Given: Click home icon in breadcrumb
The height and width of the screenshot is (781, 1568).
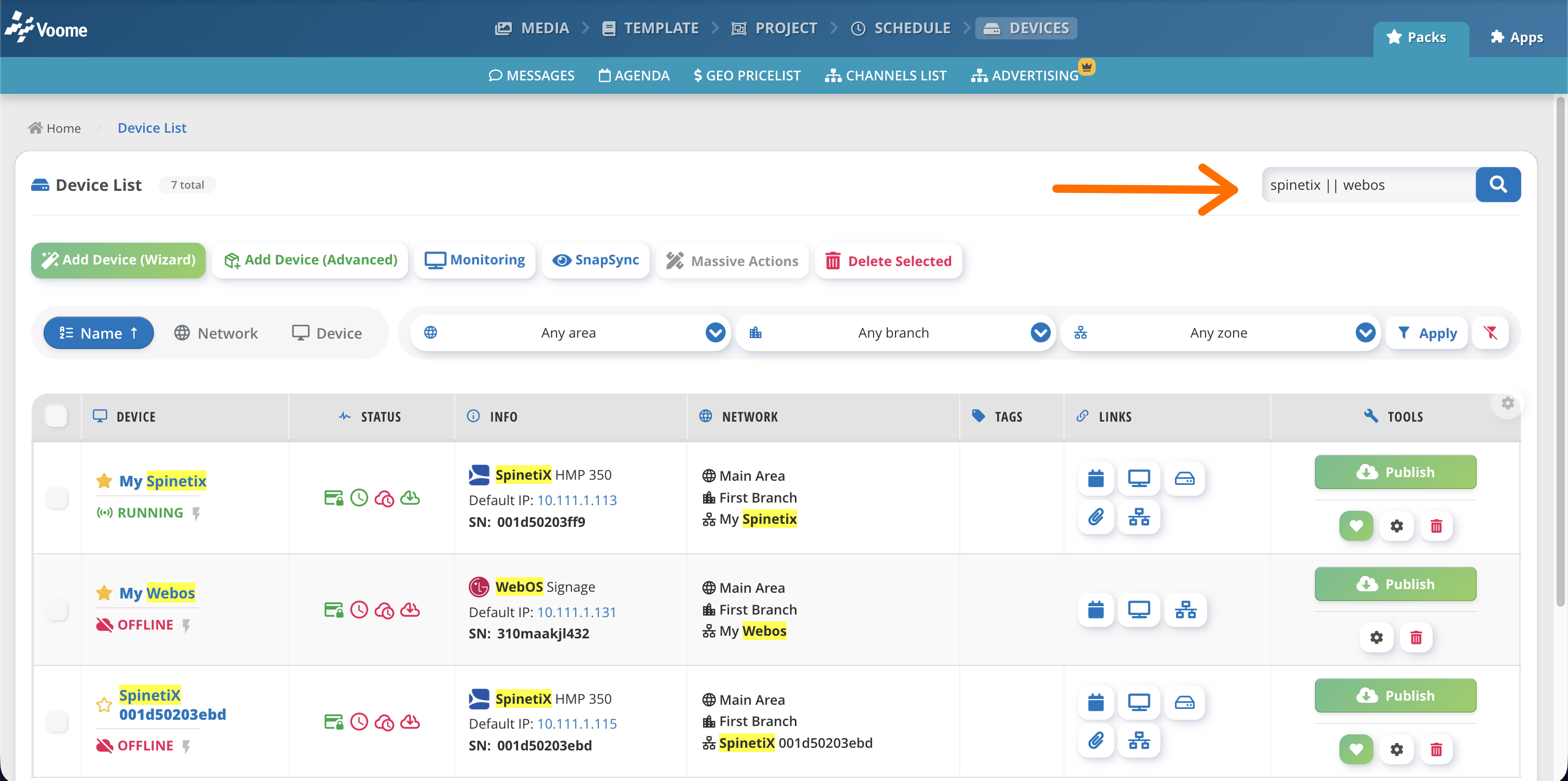Looking at the screenshot, I should point(35,127).
